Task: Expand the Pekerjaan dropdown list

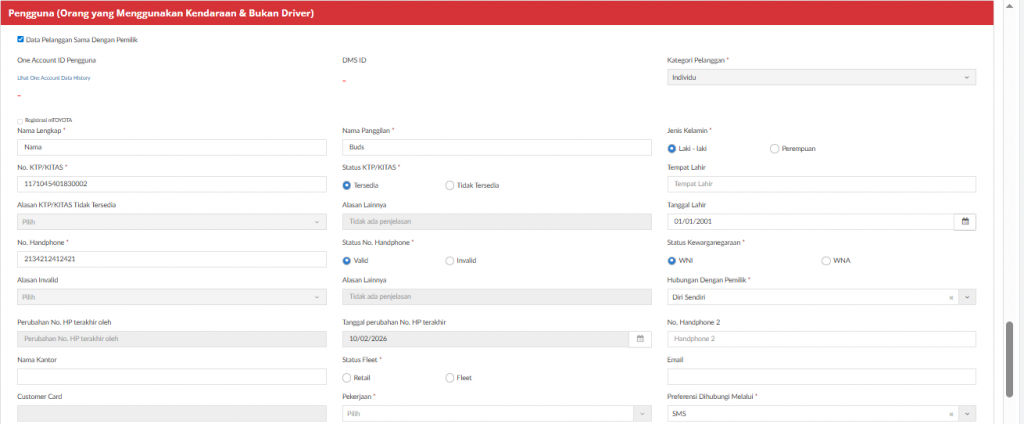Action: [x=496, y=413]
